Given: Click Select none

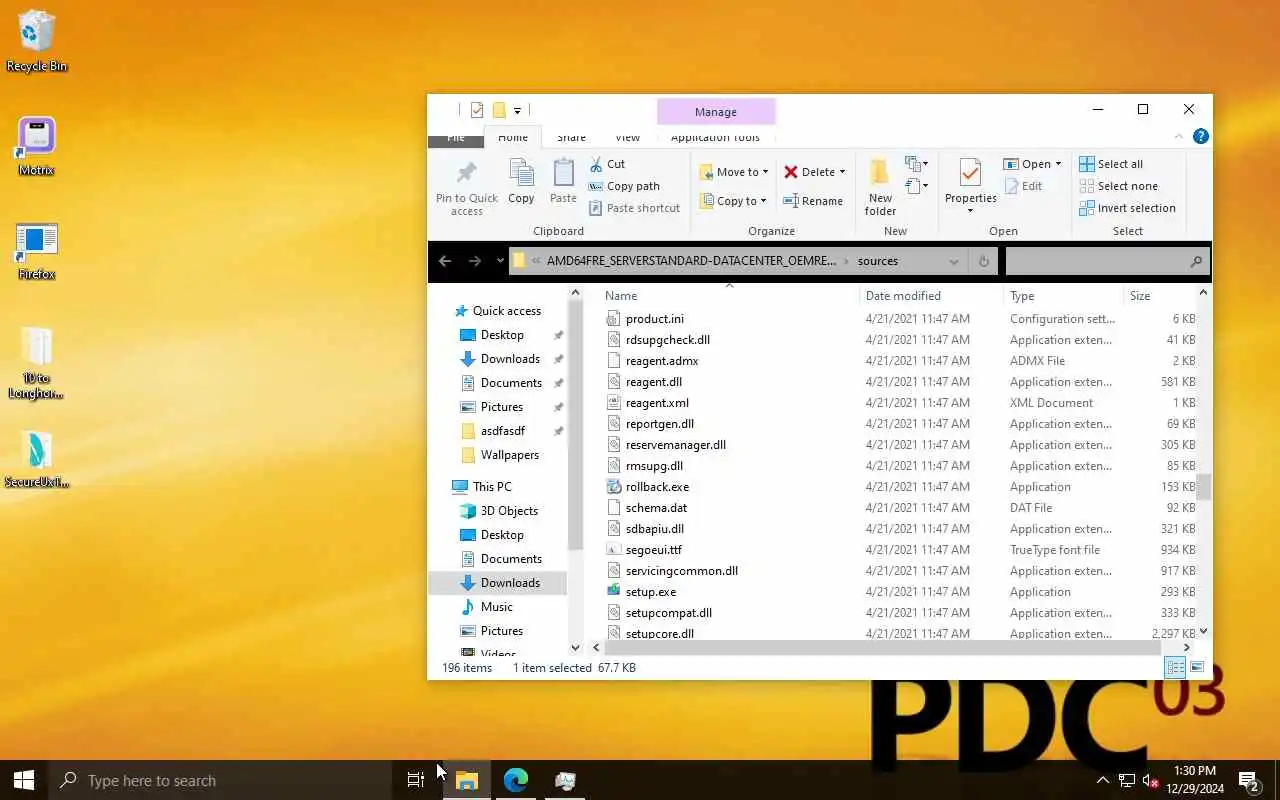Looking at the screenshot, I should click(x=1118, y=186).
